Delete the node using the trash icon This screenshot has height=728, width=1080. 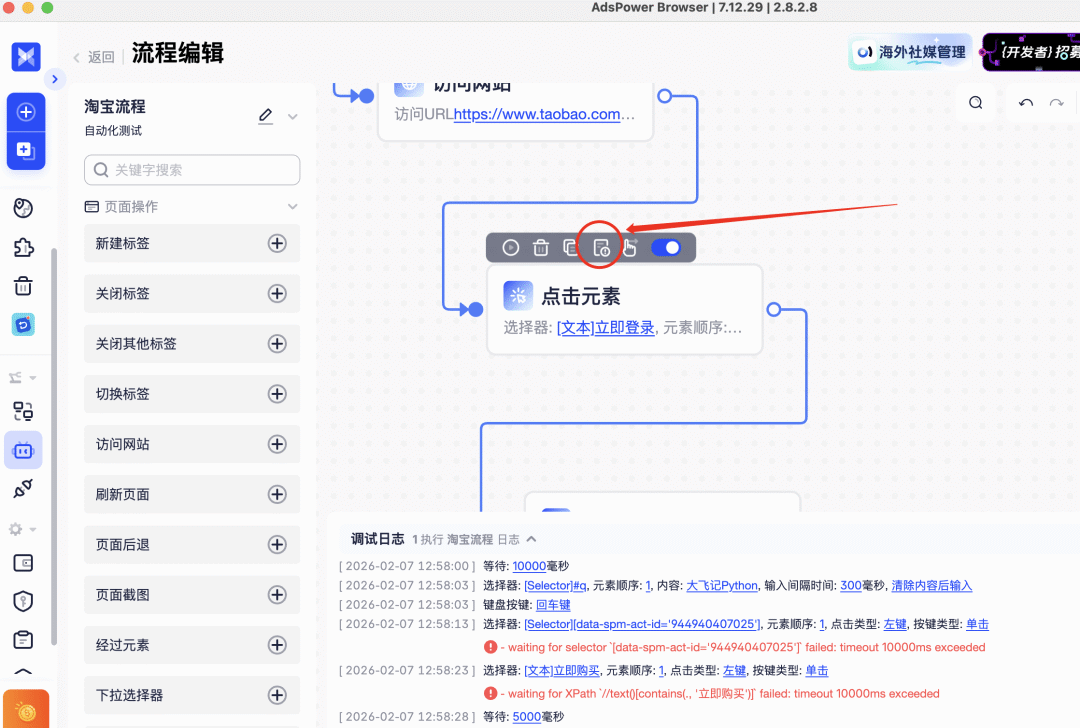coord(541,247)
